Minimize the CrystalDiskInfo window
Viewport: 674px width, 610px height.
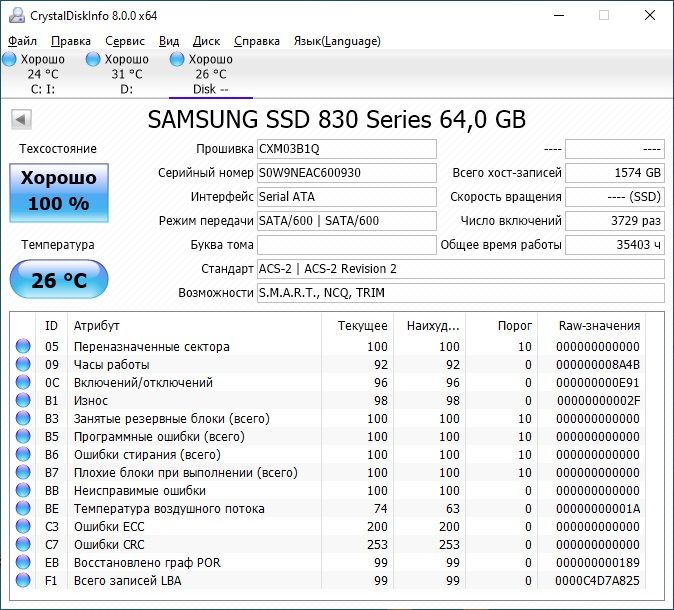(x=559, y=15)
